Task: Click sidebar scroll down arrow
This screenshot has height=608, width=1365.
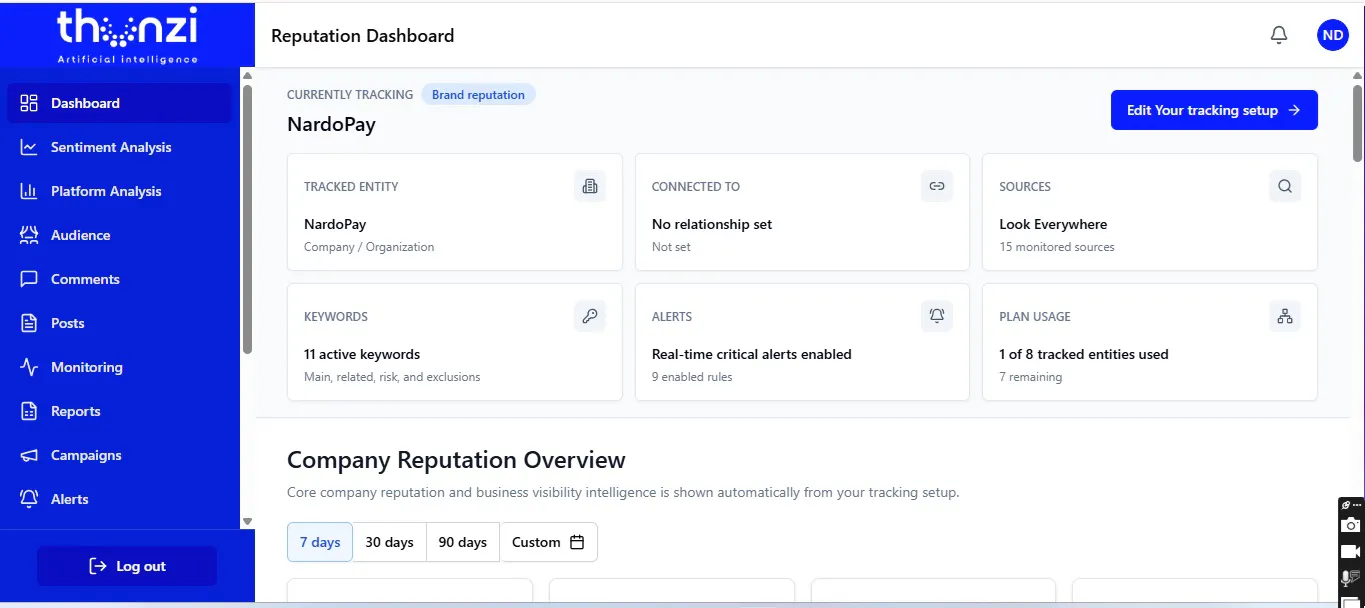Action: tap(247, 521)
